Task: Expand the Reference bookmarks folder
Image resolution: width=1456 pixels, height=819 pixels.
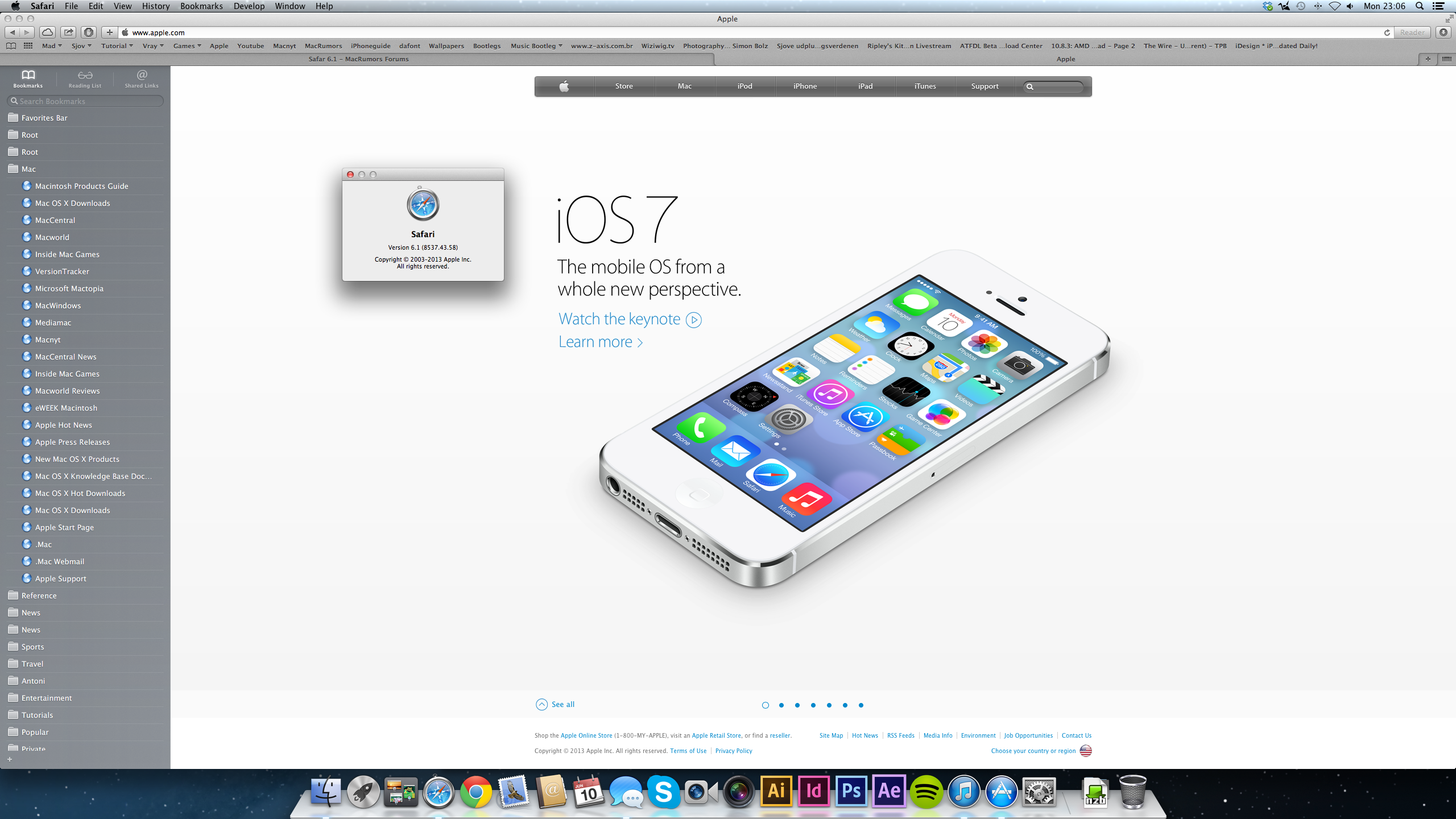Action: (x=85, y=595)
